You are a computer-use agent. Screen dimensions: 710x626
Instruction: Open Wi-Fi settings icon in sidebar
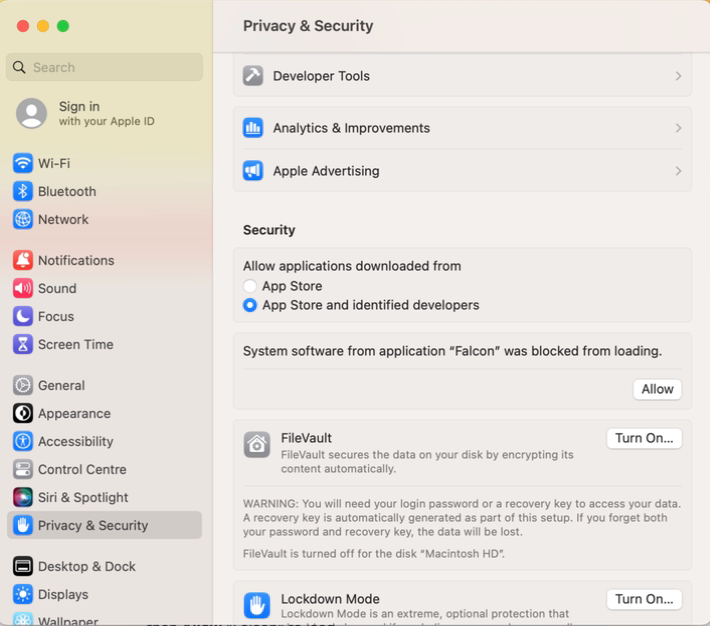(x=23, y=163)
